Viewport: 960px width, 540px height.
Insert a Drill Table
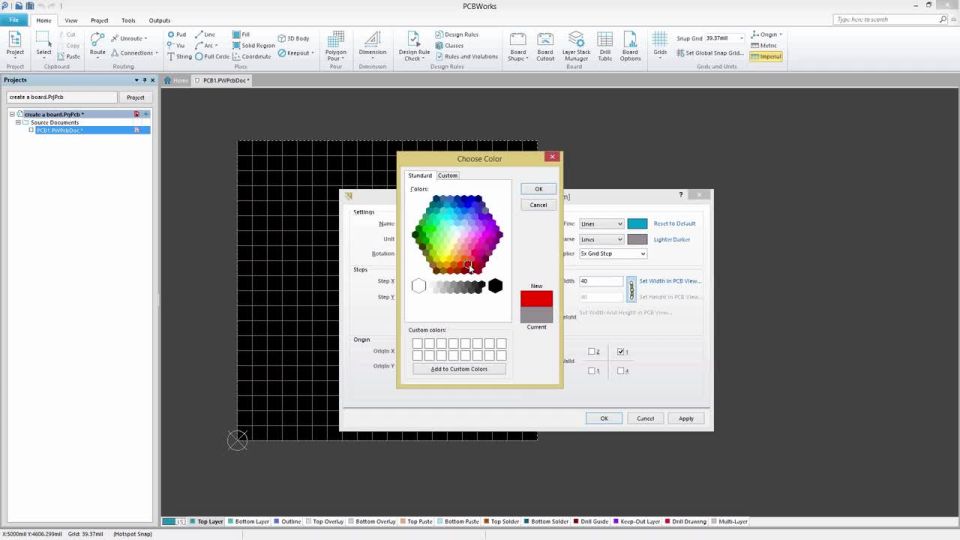point(605,47)
